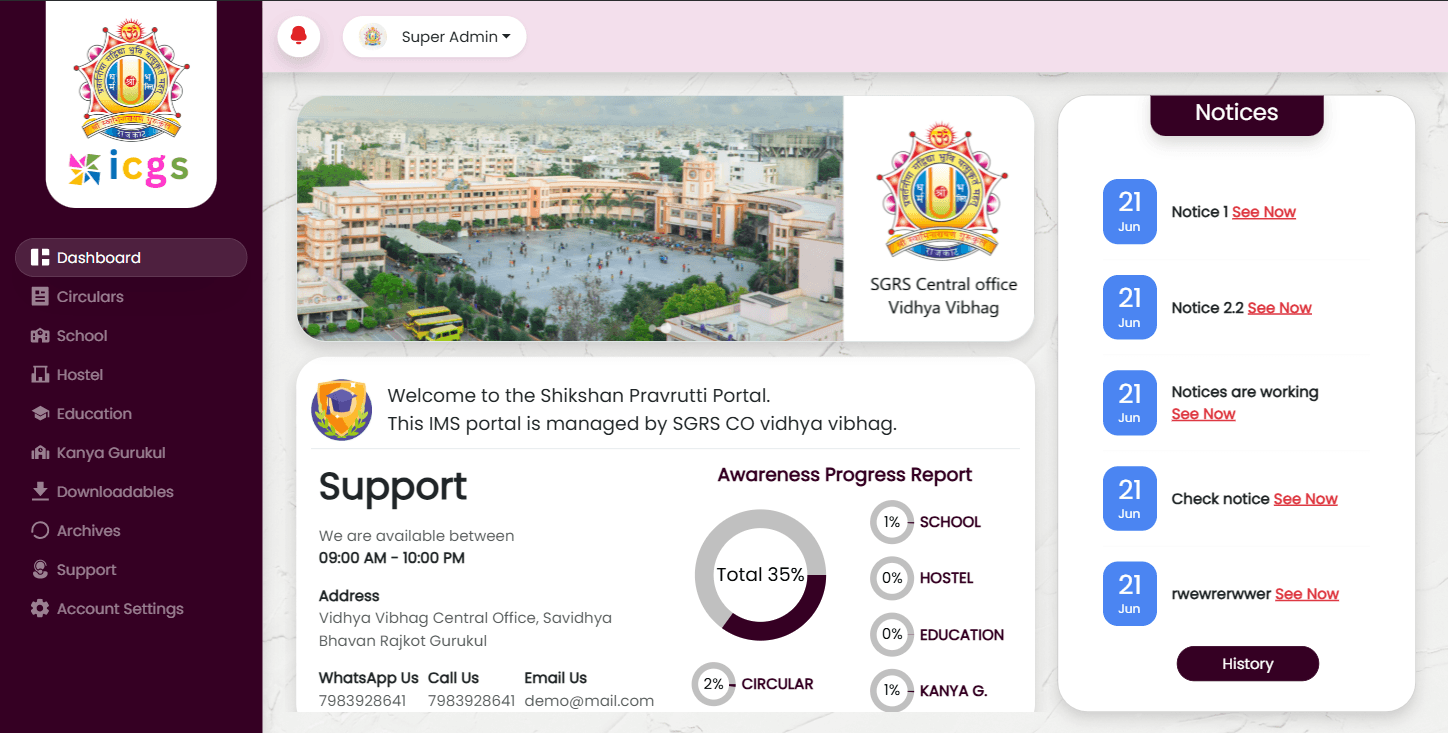
Task: Follow See Now link for Notice 2.2
Action: 1279,308
